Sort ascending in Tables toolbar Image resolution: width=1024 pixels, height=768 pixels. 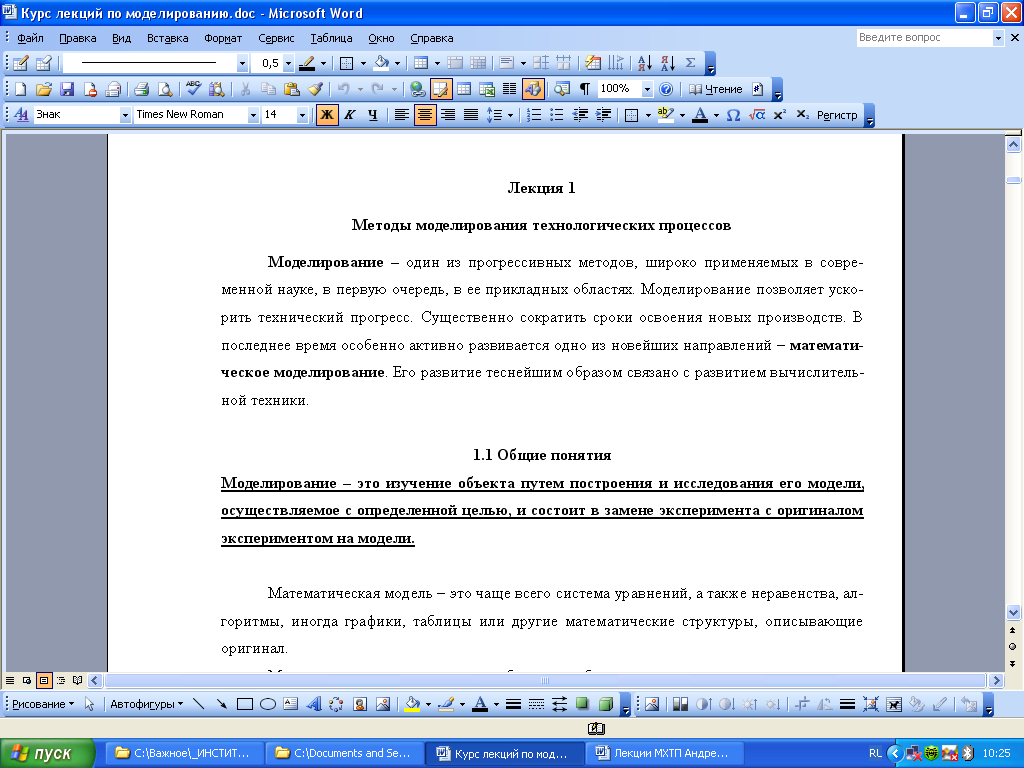click(645, 63)
